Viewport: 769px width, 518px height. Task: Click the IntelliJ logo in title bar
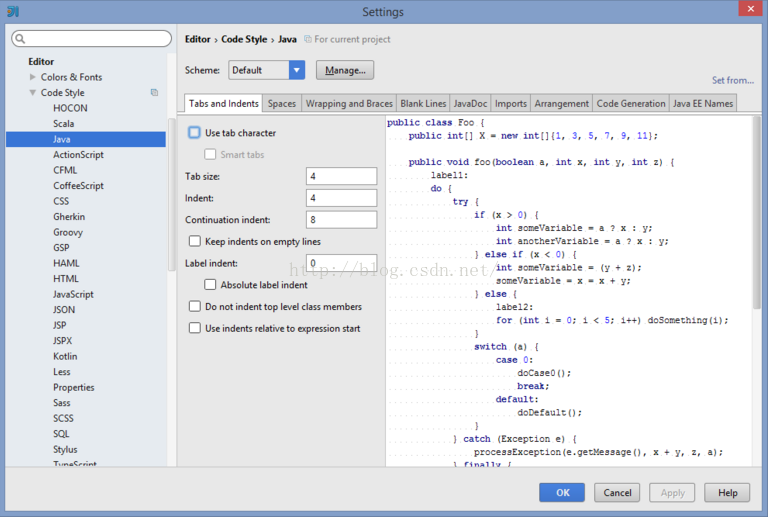click(x=13, y=11)
